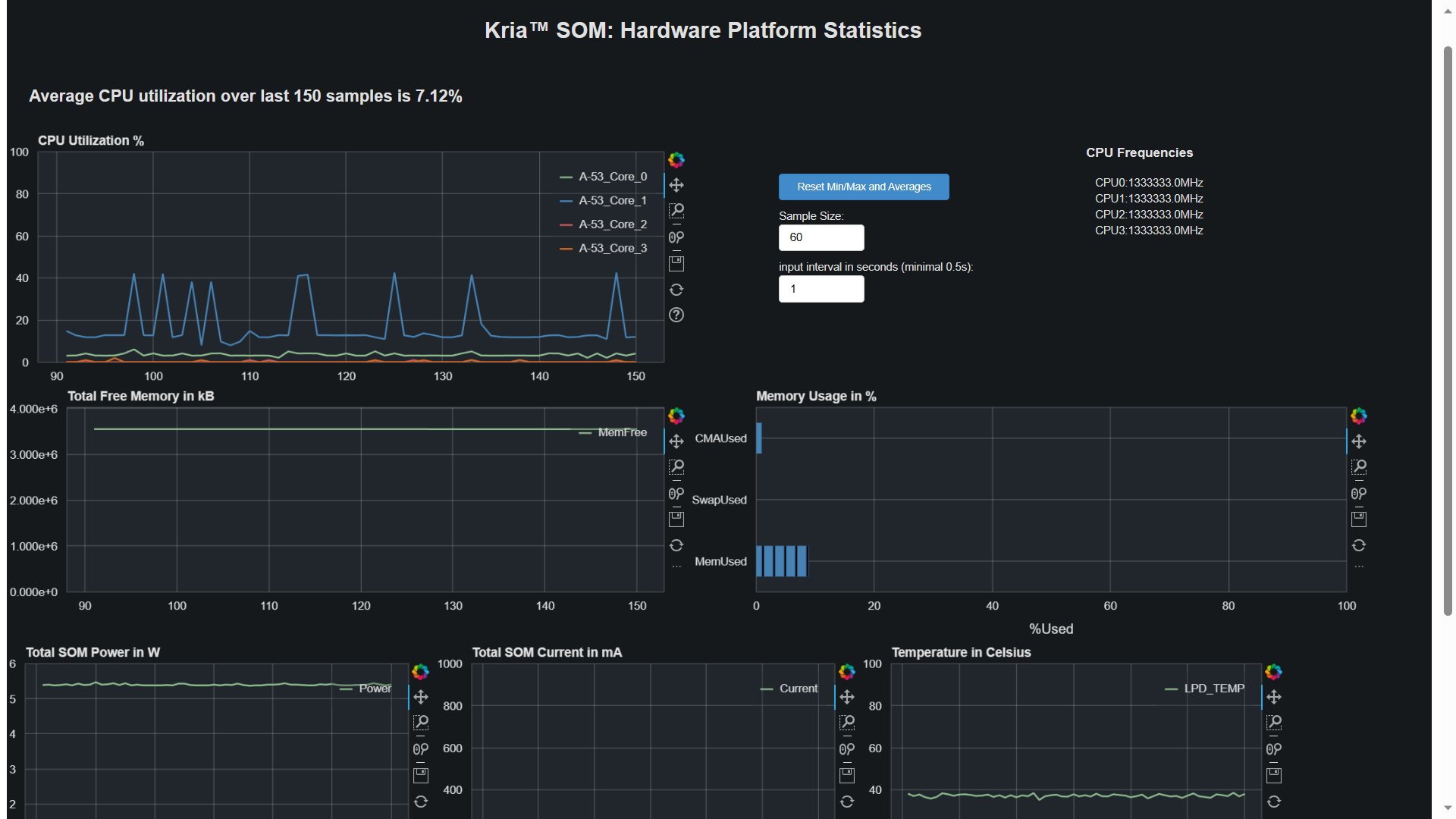This screenshot has width=1456, height=819.
Task: Activate Box Zoom on CPU Utilization plot
Action: [x=676, y=211]
